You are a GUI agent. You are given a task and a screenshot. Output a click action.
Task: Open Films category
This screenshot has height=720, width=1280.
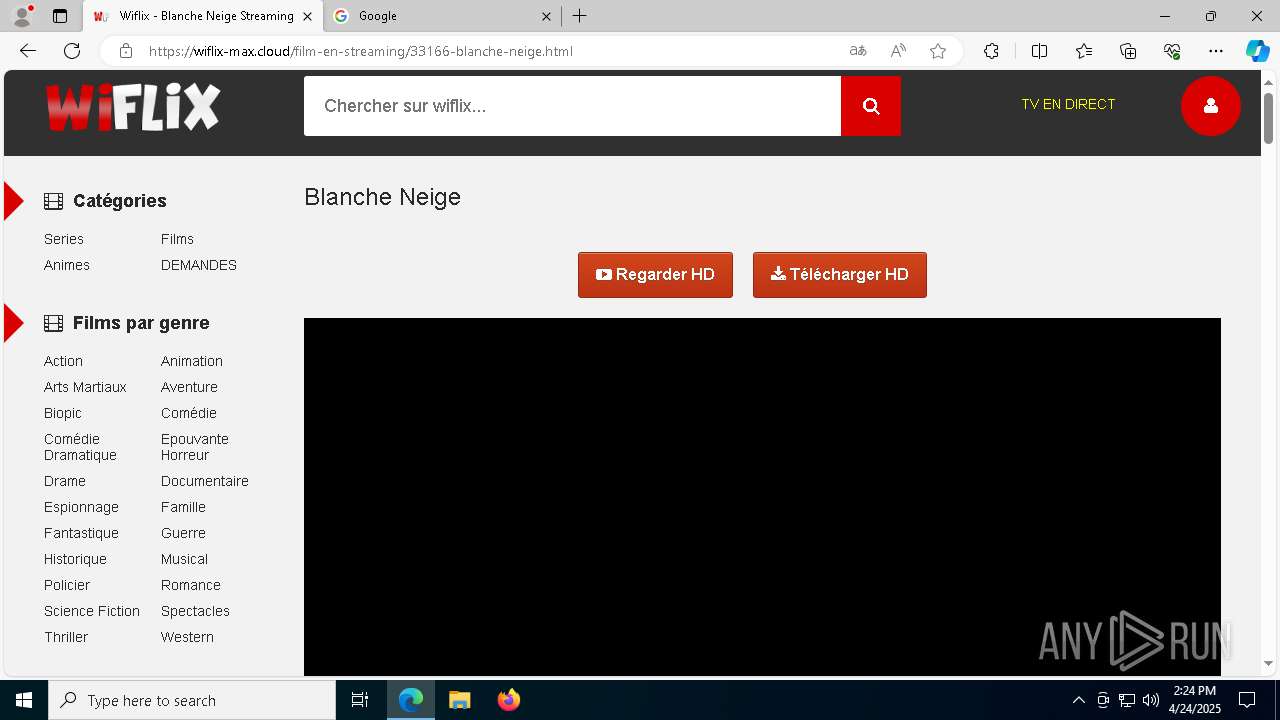point(177,239)
